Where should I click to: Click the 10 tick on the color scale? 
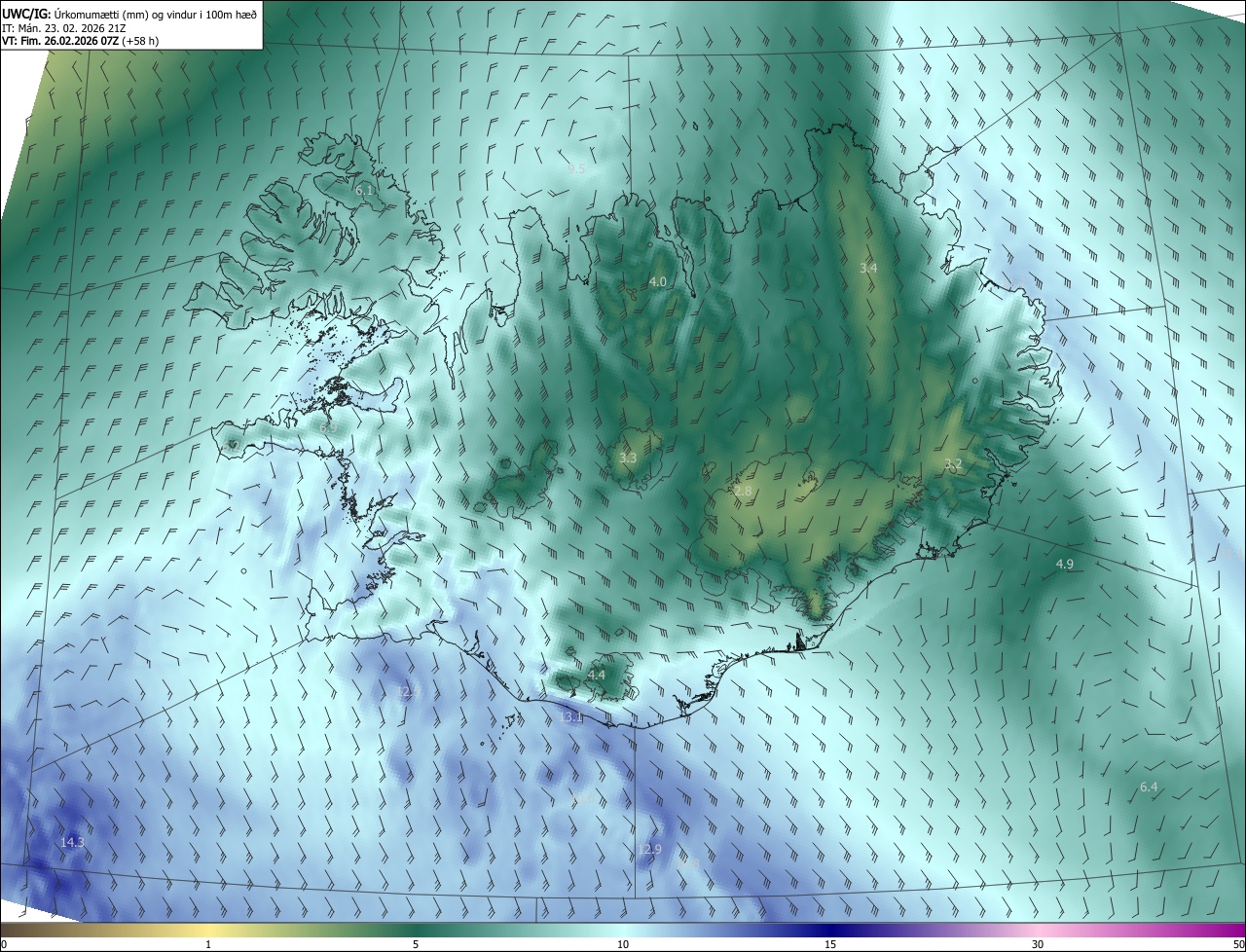[x=623, y=945]
